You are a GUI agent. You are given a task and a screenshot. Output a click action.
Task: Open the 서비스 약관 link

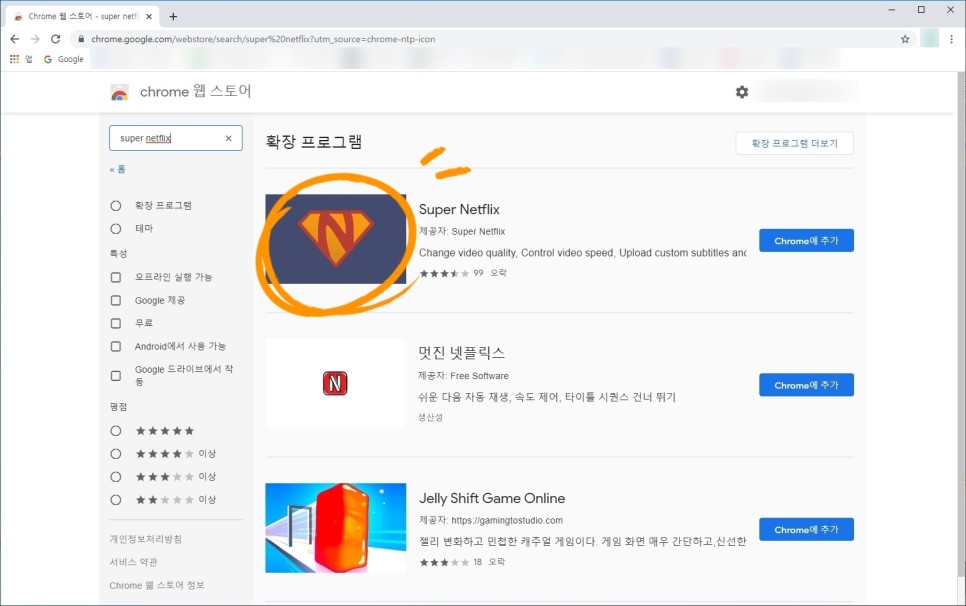pyautogui.click(x=133, y=562)
